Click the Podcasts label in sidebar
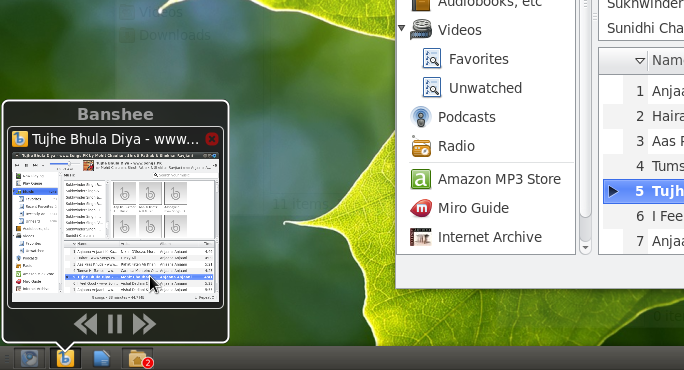This screenshot has width=684, height=370. coord(467,117)
